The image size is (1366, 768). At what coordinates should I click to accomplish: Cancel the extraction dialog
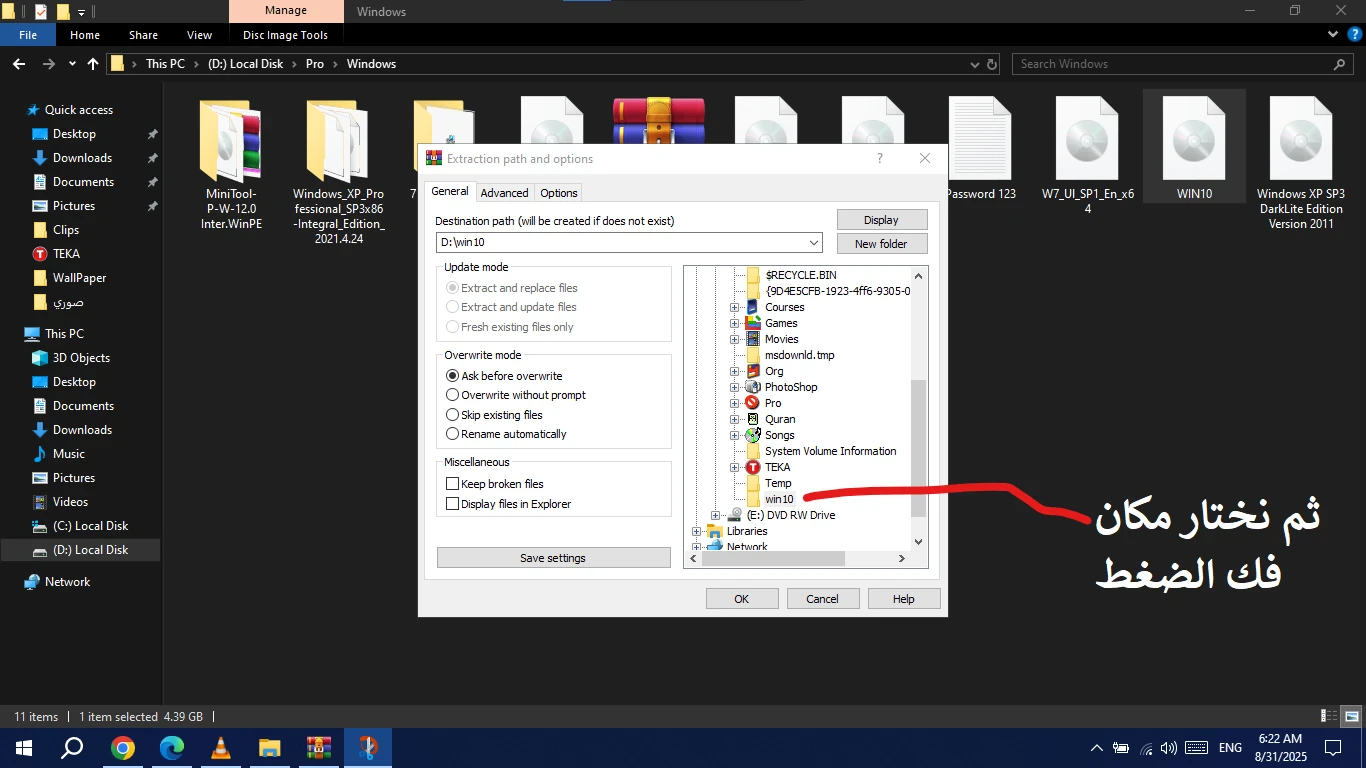coord(823,599)
